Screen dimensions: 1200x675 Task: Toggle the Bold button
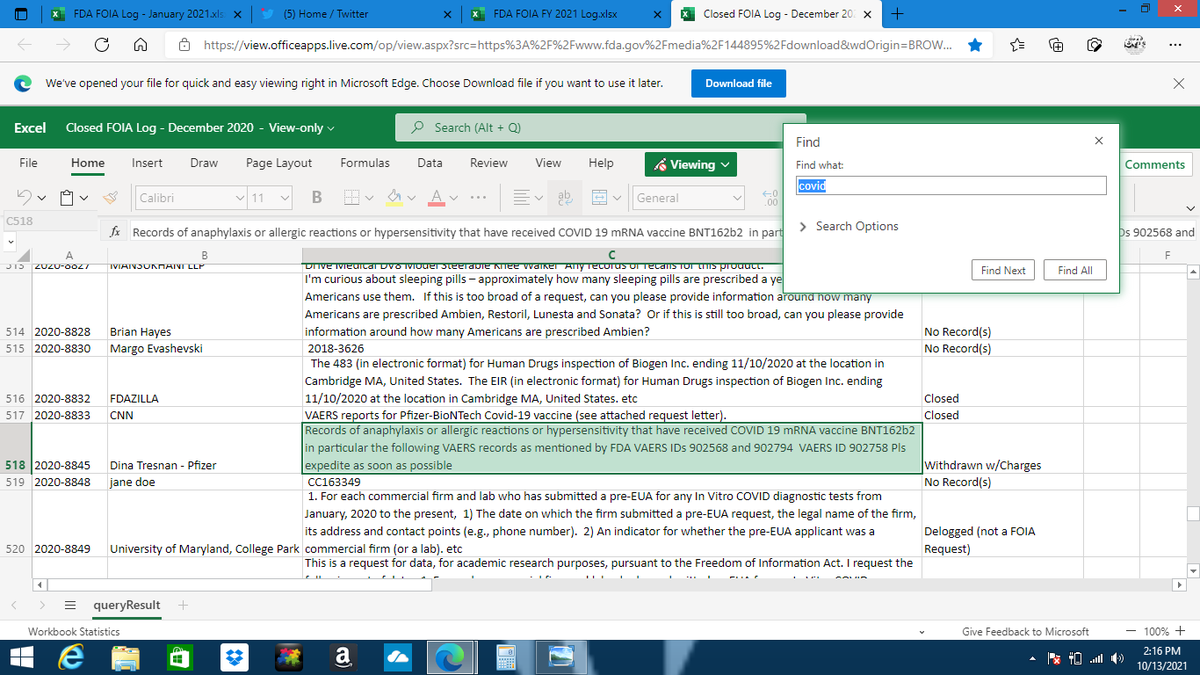(315, 198)
